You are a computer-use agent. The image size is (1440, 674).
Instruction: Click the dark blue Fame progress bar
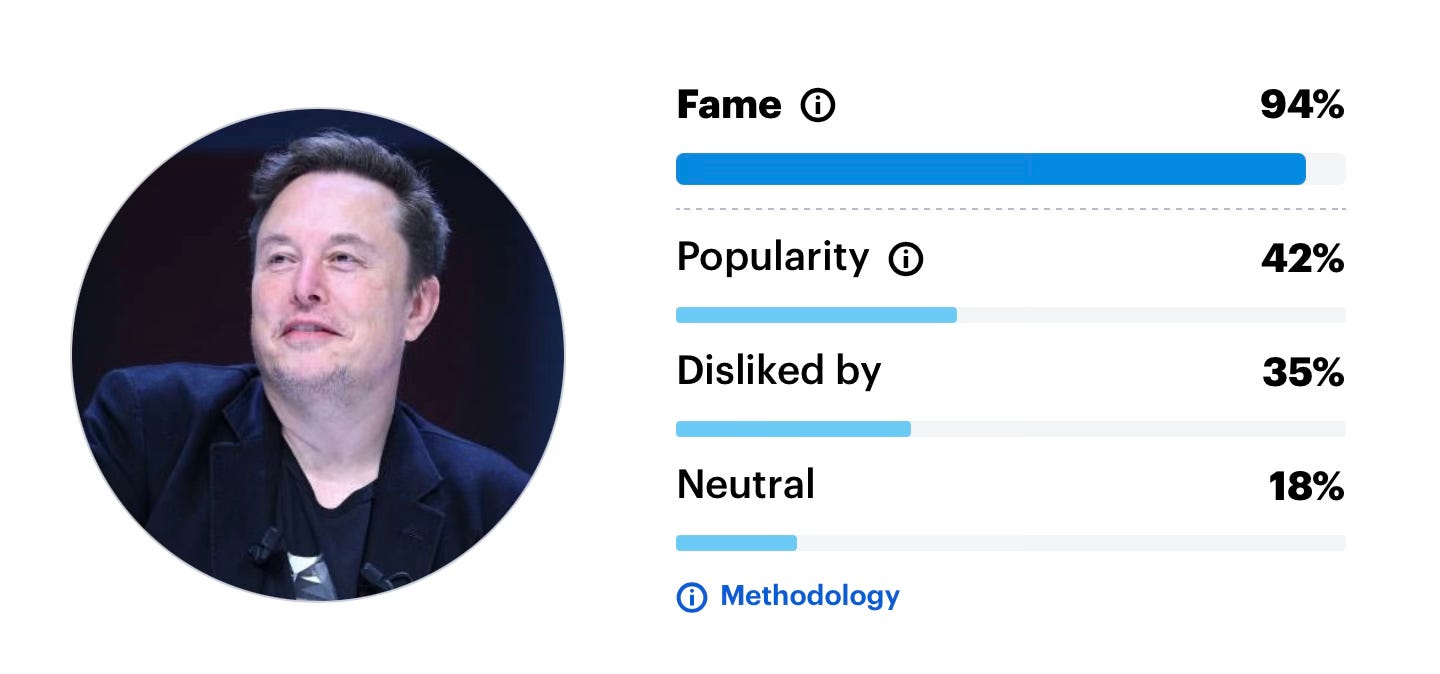click(990, 169)
